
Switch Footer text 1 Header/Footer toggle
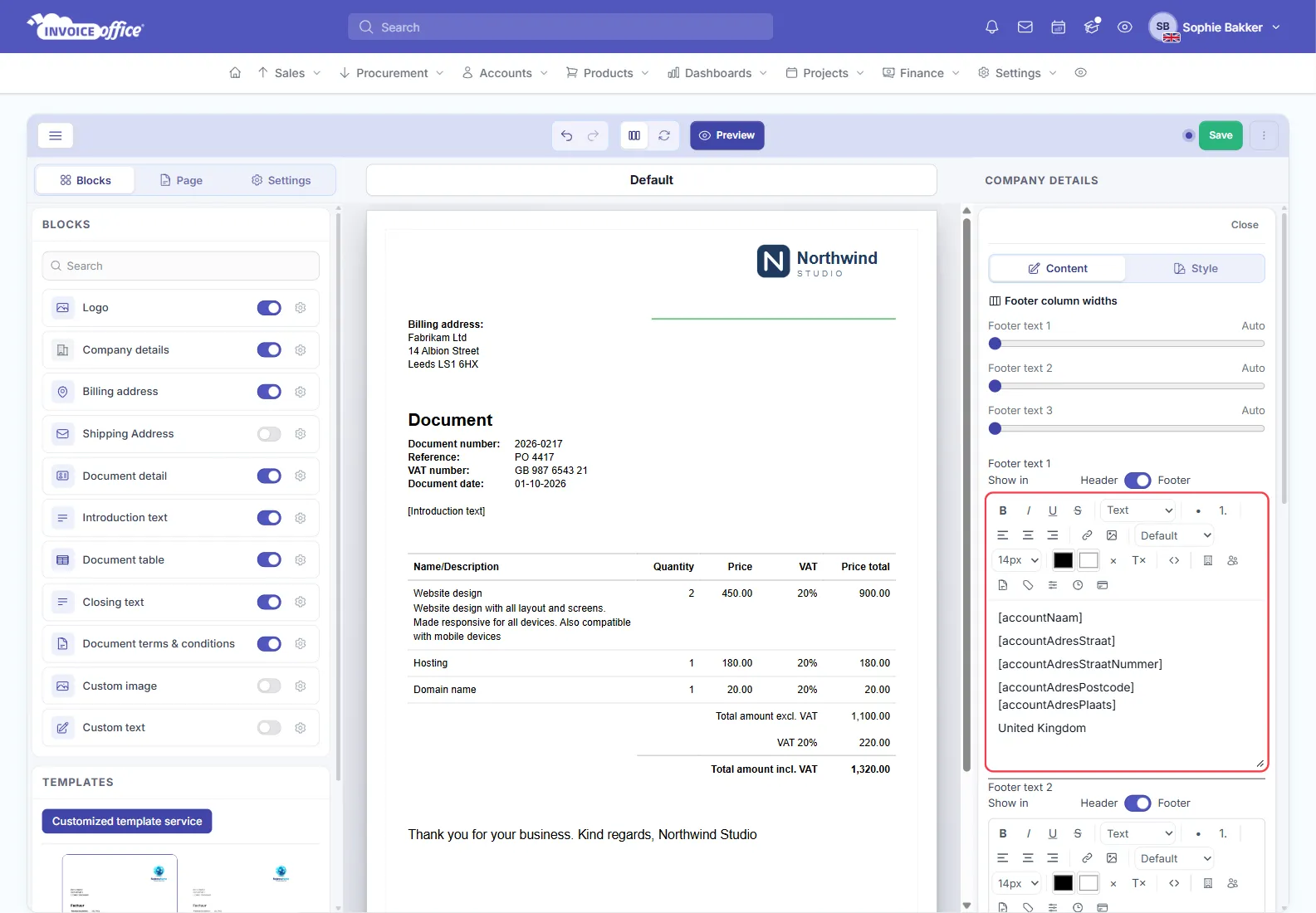pyautogui.click(x=1137, y=481)
